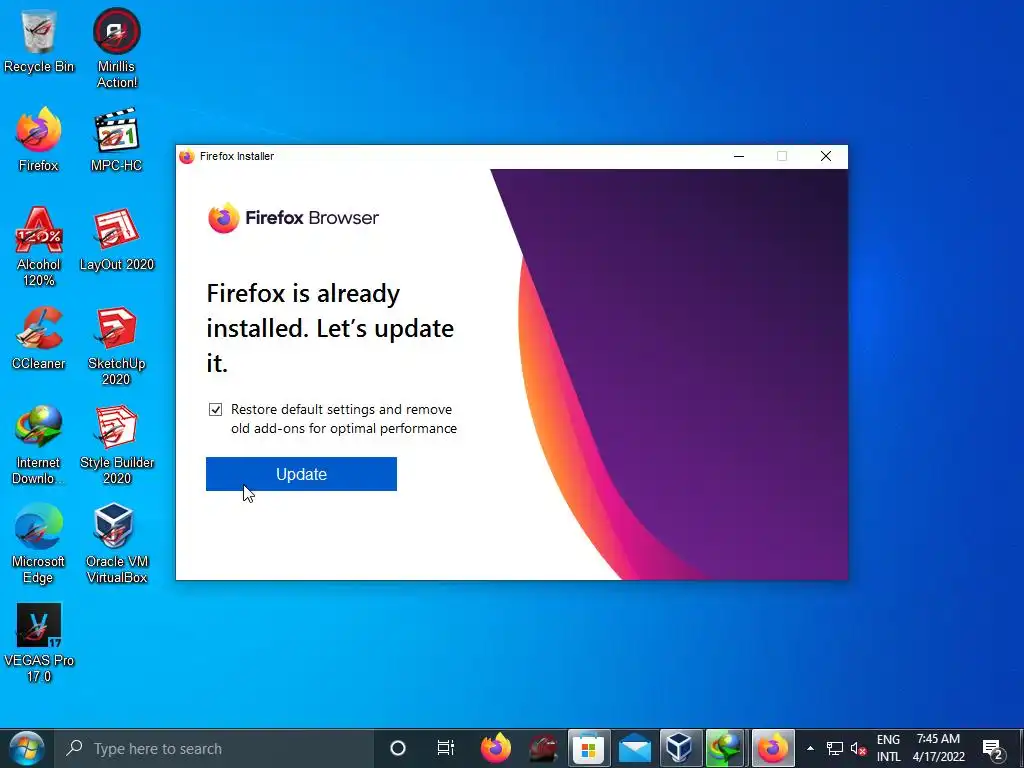Open Mirillis Action! desktop icon

[116, 46]
